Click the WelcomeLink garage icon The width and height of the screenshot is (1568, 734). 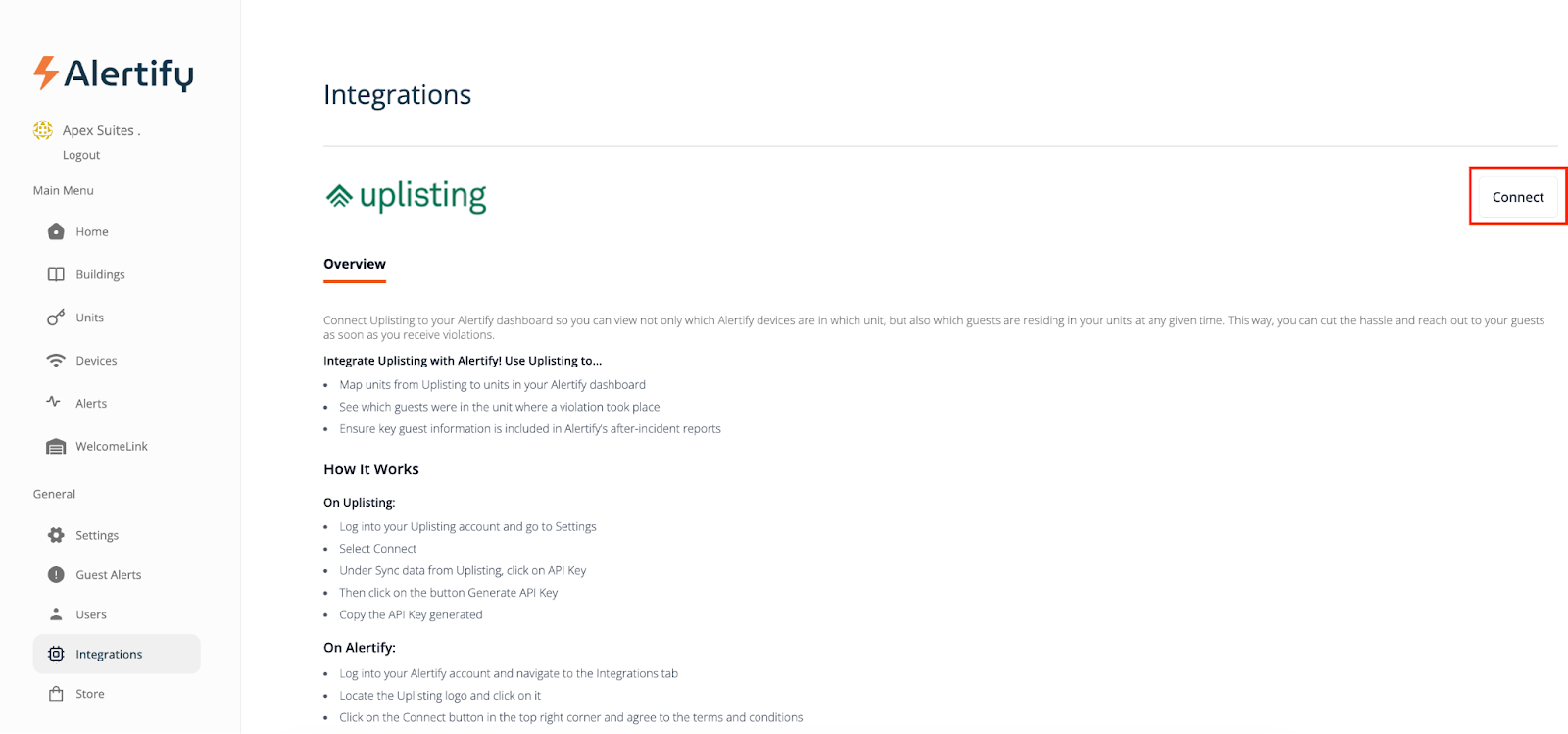click(x=56, y=447)
